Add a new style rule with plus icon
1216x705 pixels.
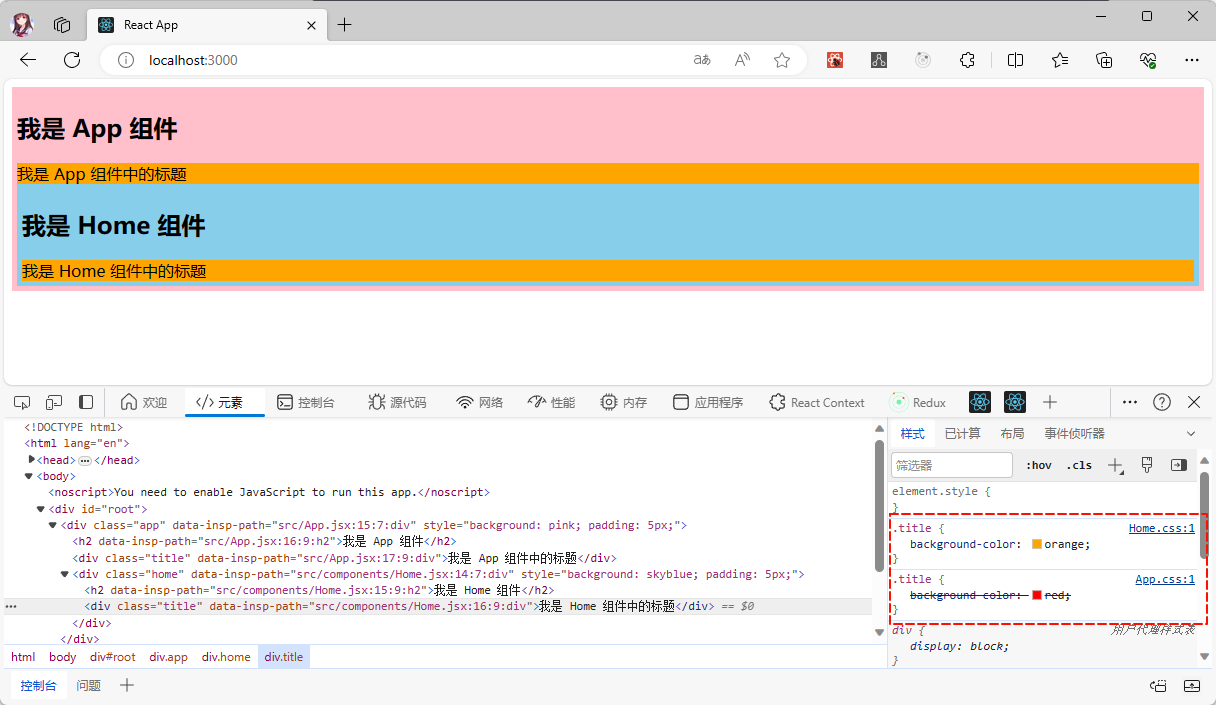[x=1115, y=465]
